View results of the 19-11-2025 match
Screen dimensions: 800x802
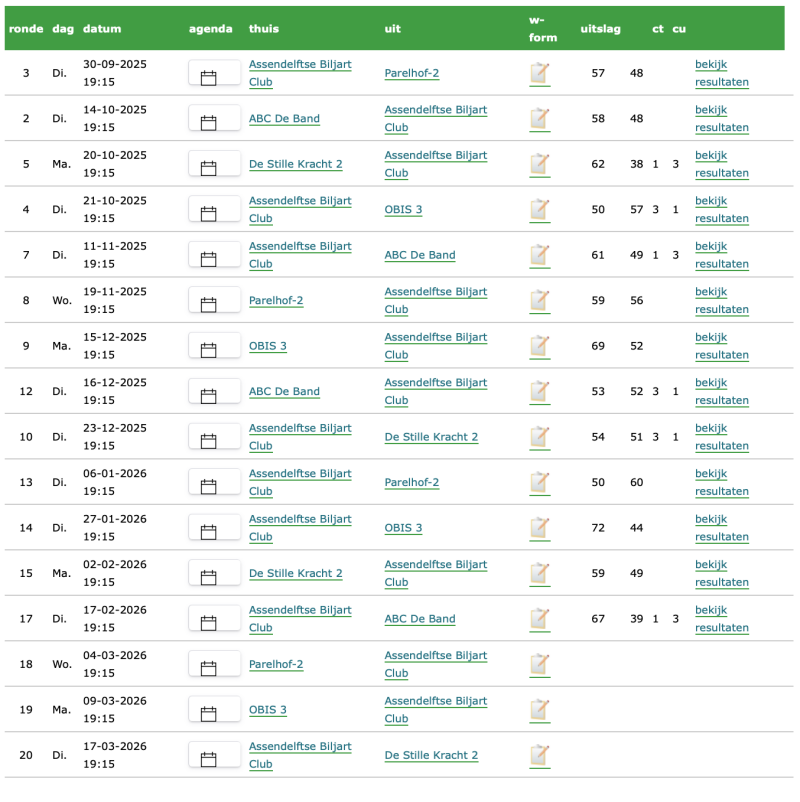(x=721, y=300)
